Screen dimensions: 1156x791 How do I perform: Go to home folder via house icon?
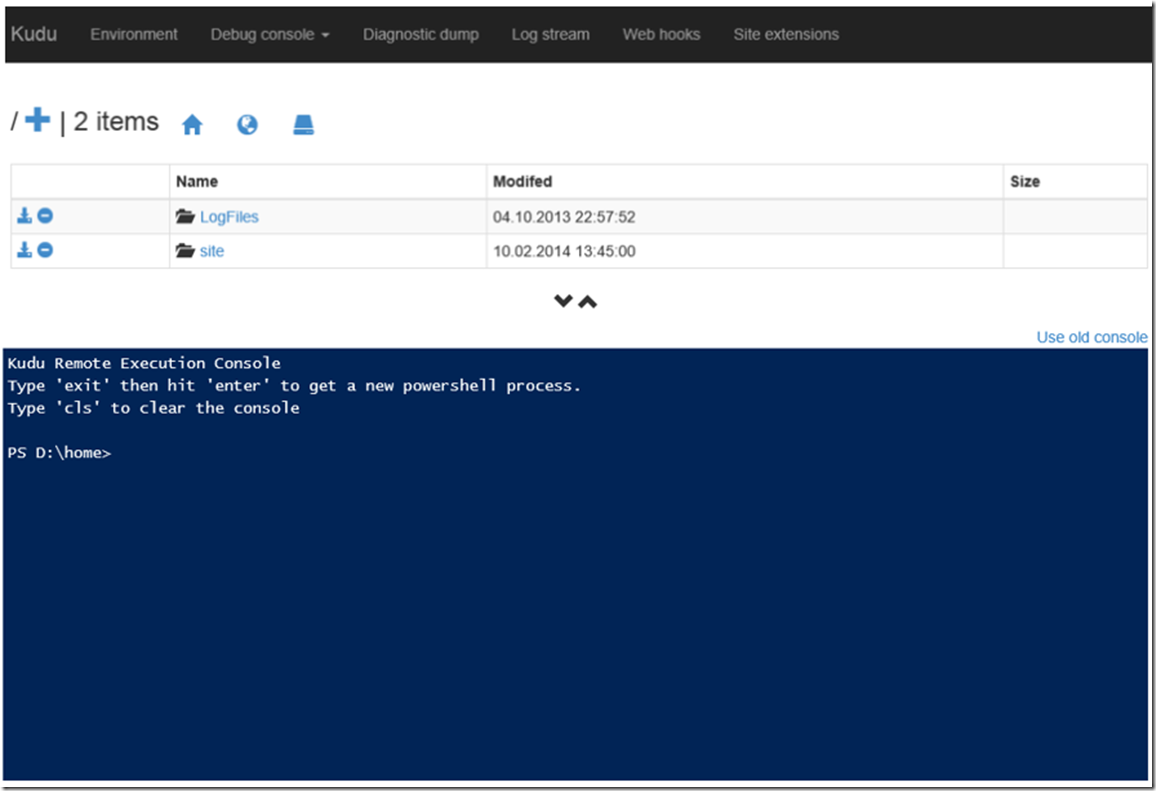[x=192, y=125]
